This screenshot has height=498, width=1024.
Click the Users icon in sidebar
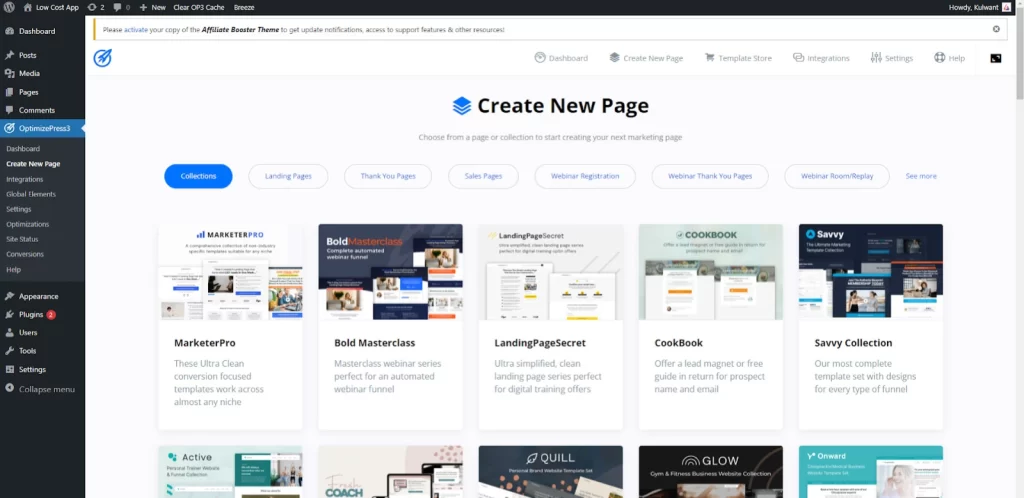[9, 333]
